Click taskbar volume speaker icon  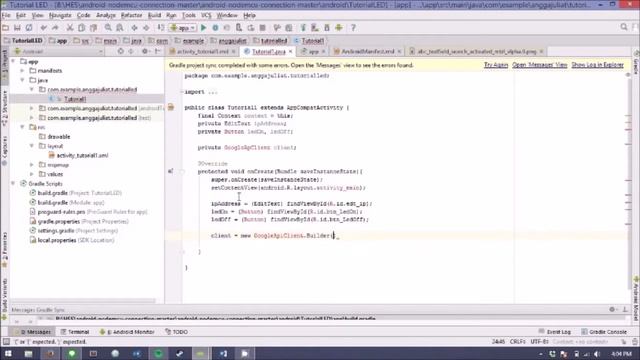tap(597, 354)
